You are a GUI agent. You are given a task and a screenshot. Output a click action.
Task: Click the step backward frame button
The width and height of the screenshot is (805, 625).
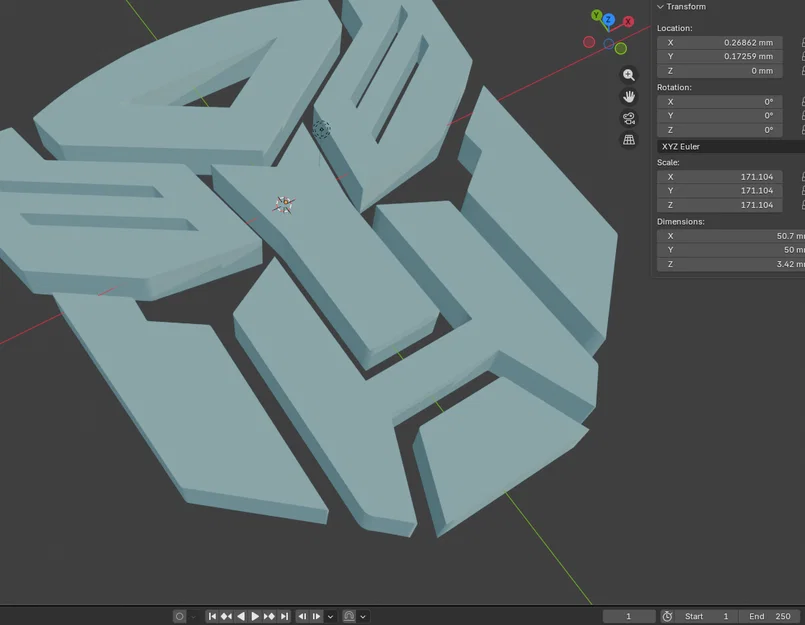(x=302, y=616)
